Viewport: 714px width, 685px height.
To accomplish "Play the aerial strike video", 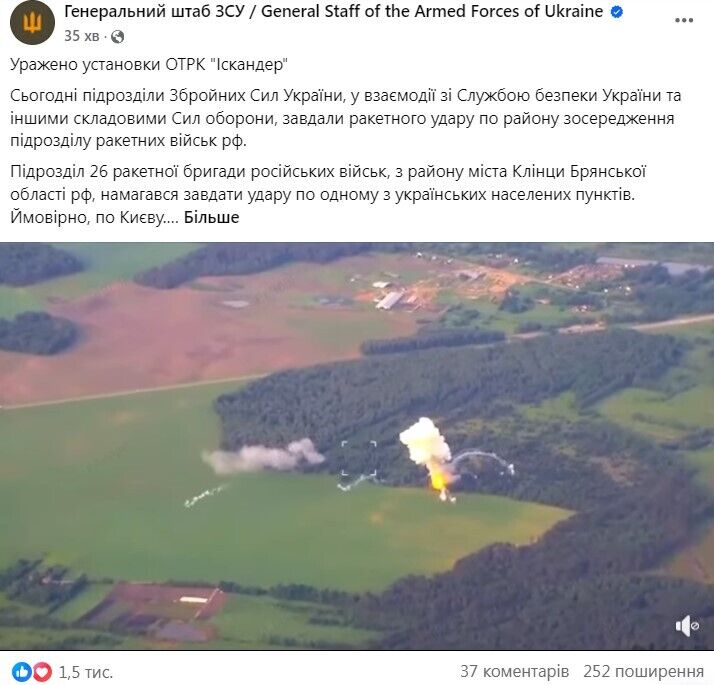I will (x=357, y=446).
